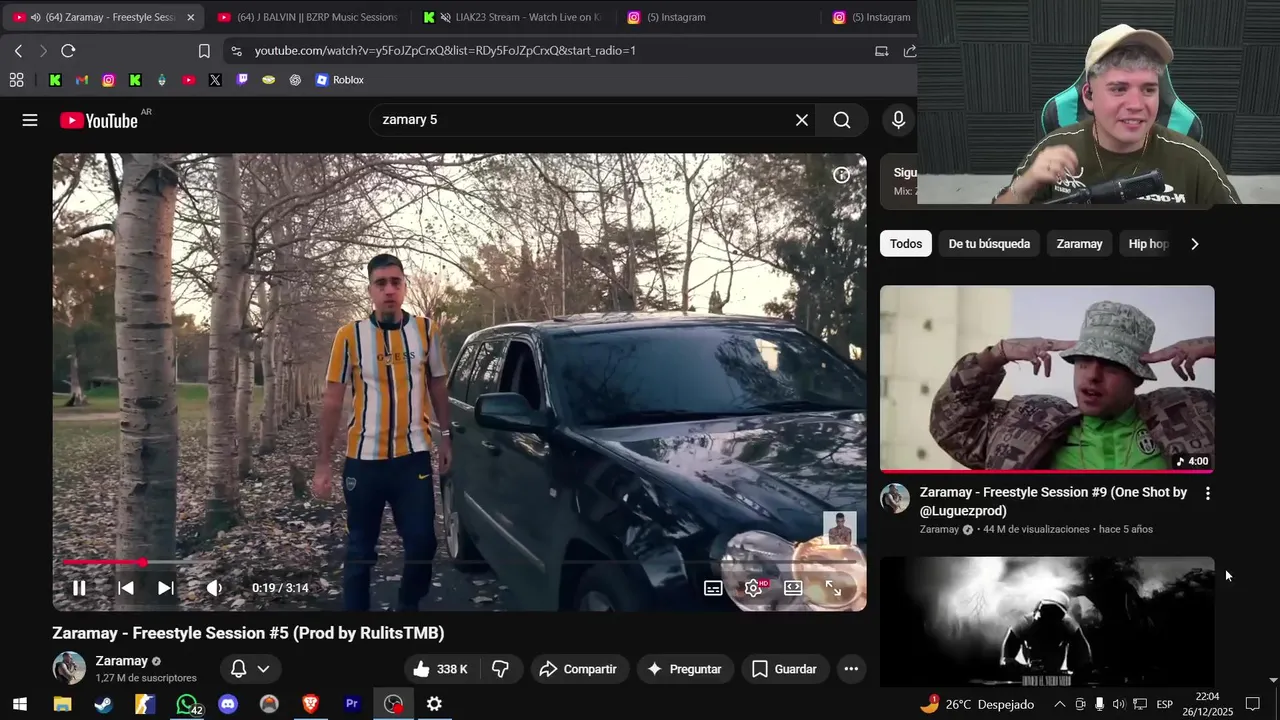This screenshot has height=720, width=1280.
Task: Open the info card in the video corner
Action: click(842, 175)
